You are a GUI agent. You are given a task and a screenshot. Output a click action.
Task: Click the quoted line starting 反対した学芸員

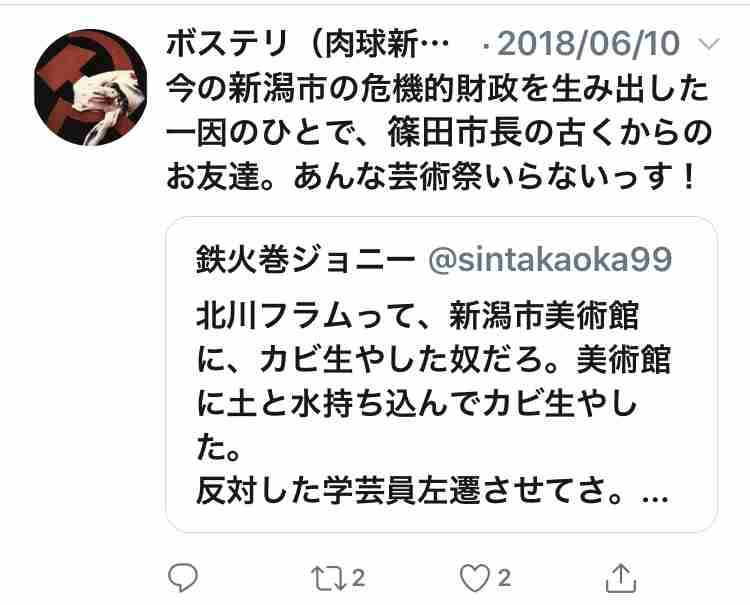(x=432, y=492)
